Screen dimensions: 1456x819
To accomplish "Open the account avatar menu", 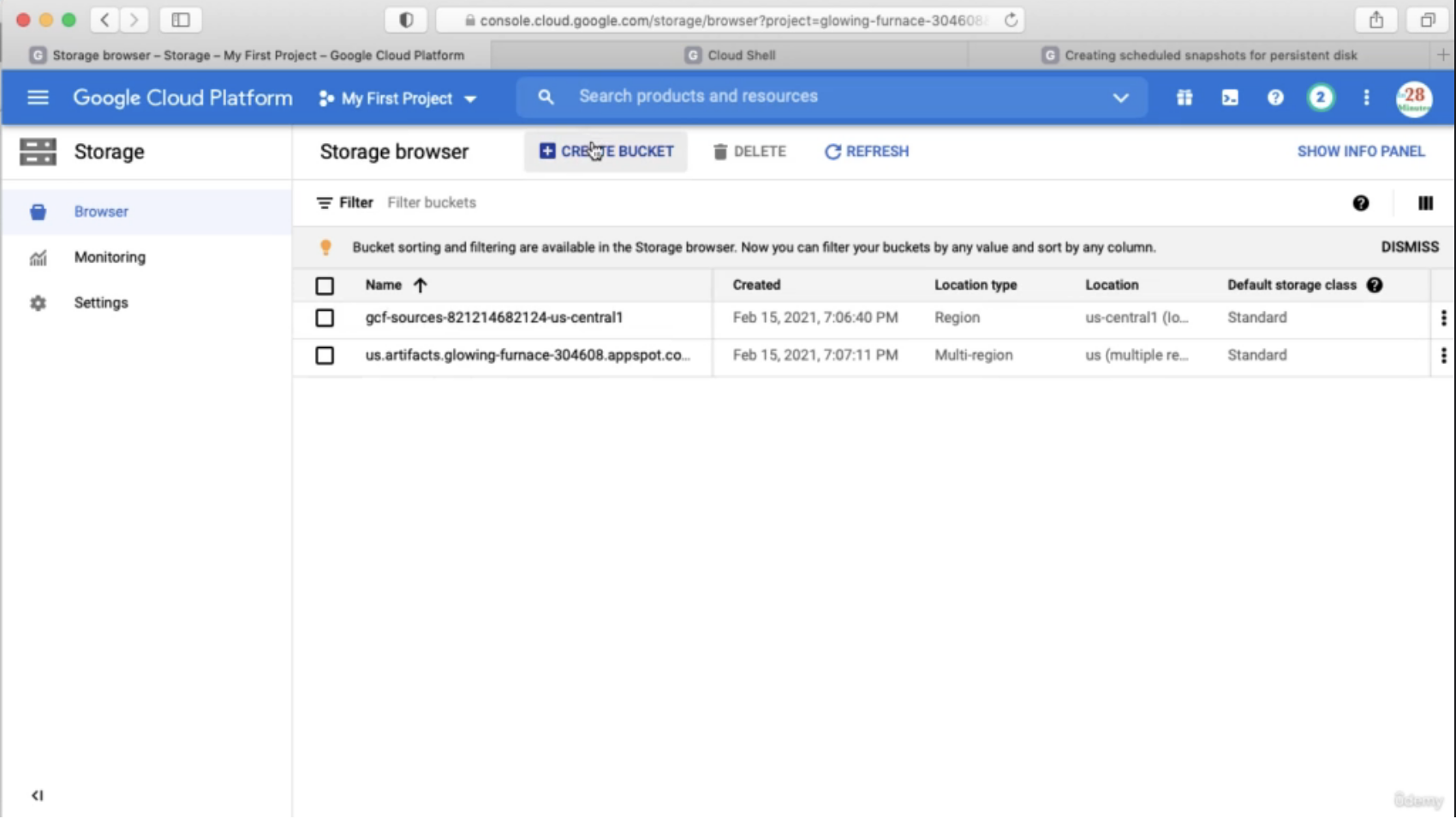I will coord(1414,98).
